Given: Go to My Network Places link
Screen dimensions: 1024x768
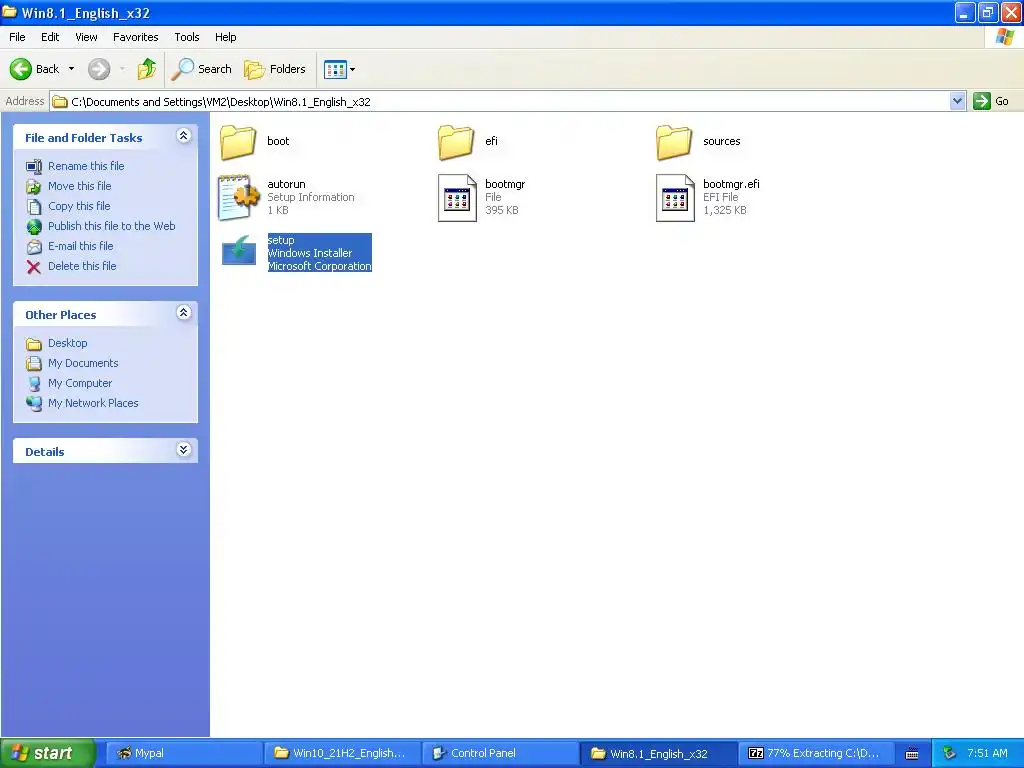Looking at the screenshot, I should 93,403.
